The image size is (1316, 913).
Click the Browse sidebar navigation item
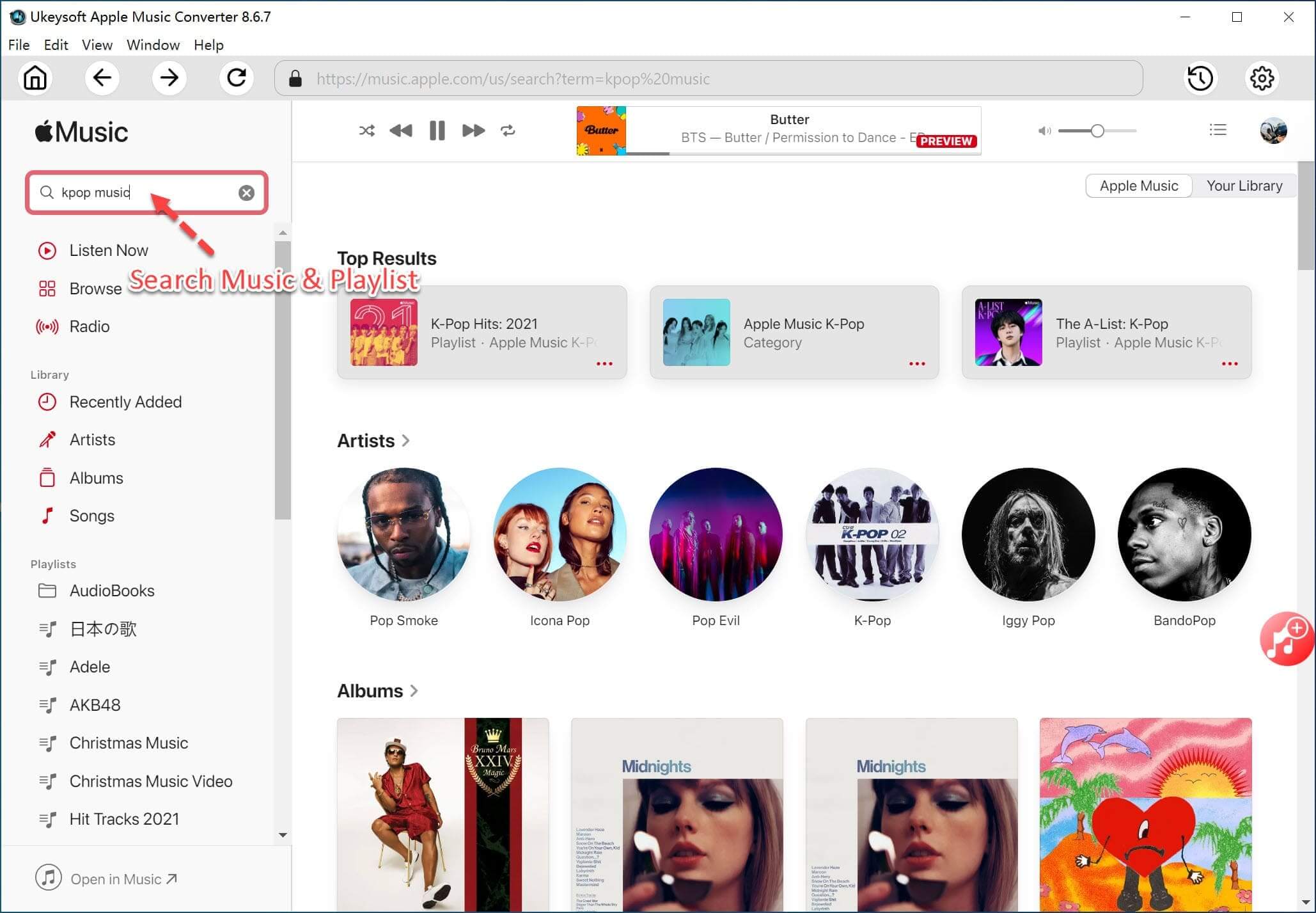(95, 288)
